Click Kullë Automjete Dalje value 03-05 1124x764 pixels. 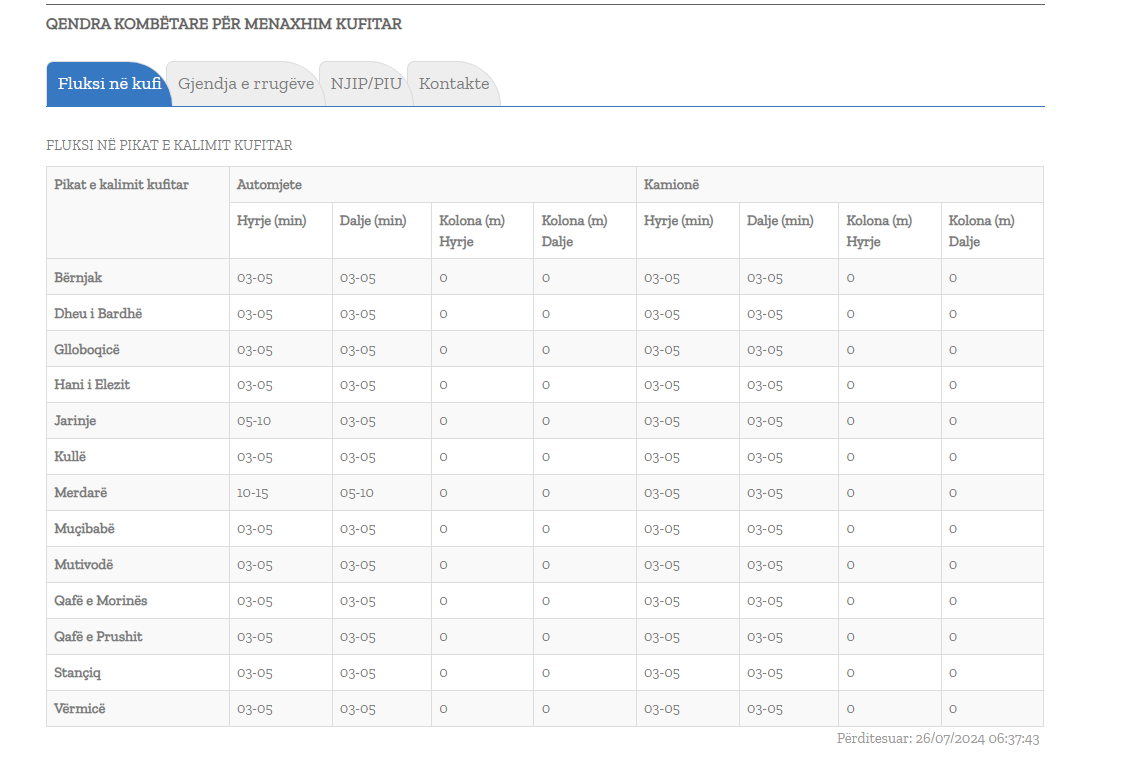point(357,457)
